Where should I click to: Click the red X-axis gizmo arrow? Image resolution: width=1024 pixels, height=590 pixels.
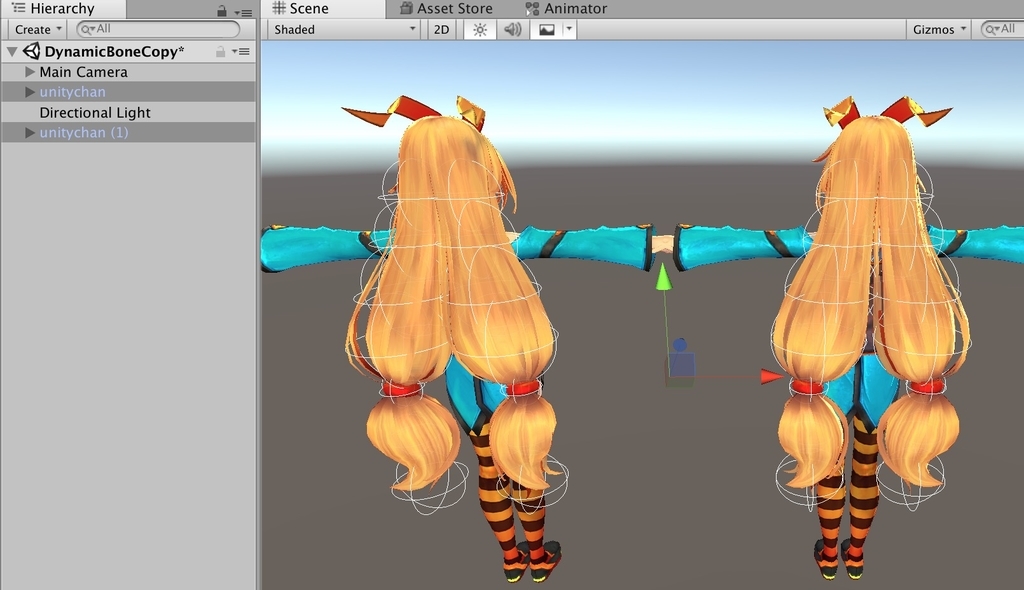point(772,376)
